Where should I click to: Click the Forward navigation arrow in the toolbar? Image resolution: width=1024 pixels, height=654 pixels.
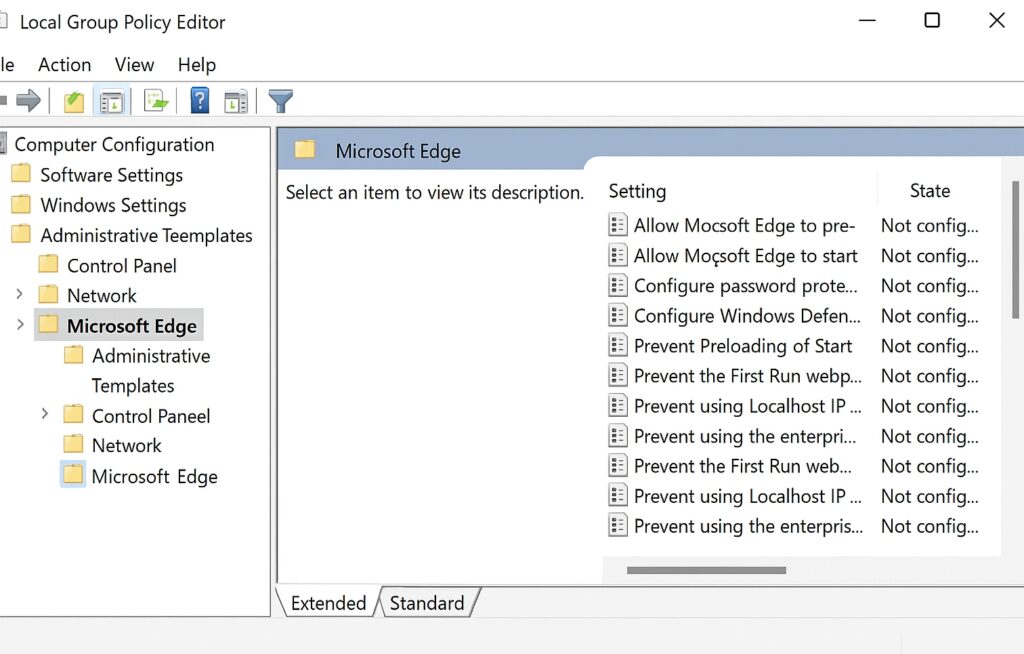pyautogui.click(x=30, y=100)
